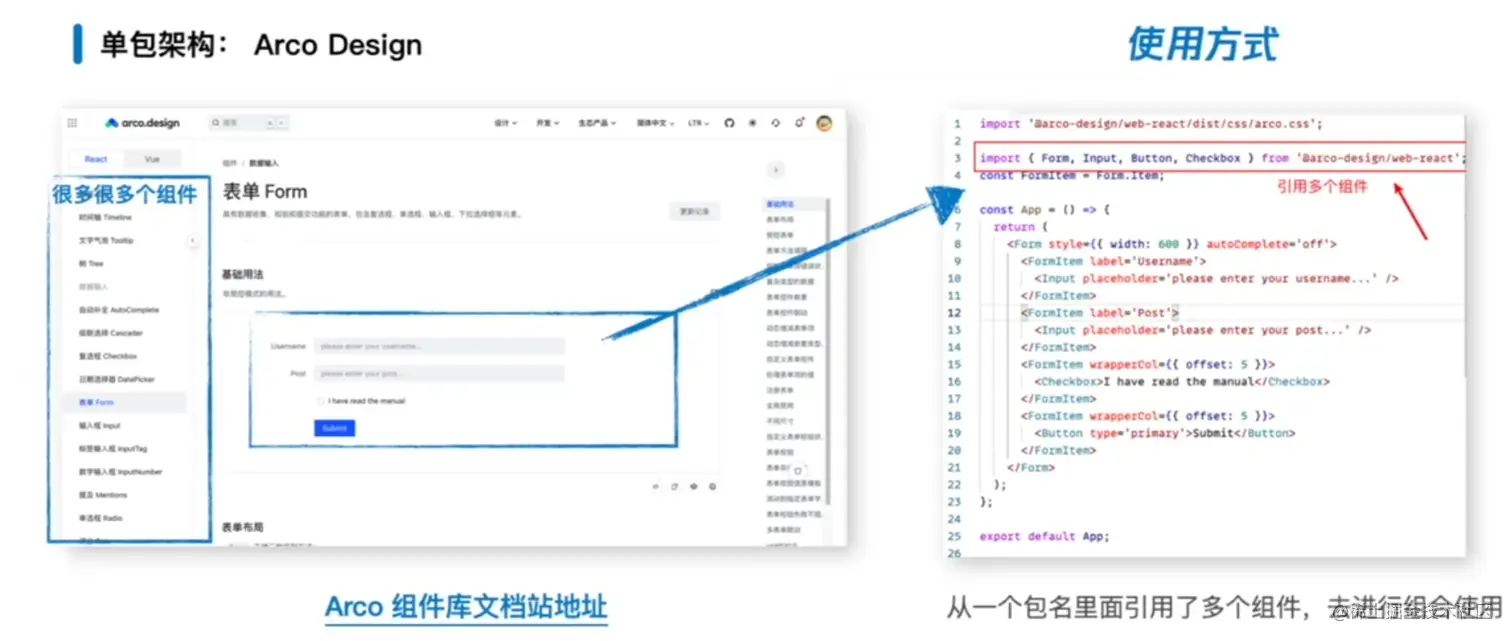Select 文字气泡 Tooltip in sidebar

(106, 240)
